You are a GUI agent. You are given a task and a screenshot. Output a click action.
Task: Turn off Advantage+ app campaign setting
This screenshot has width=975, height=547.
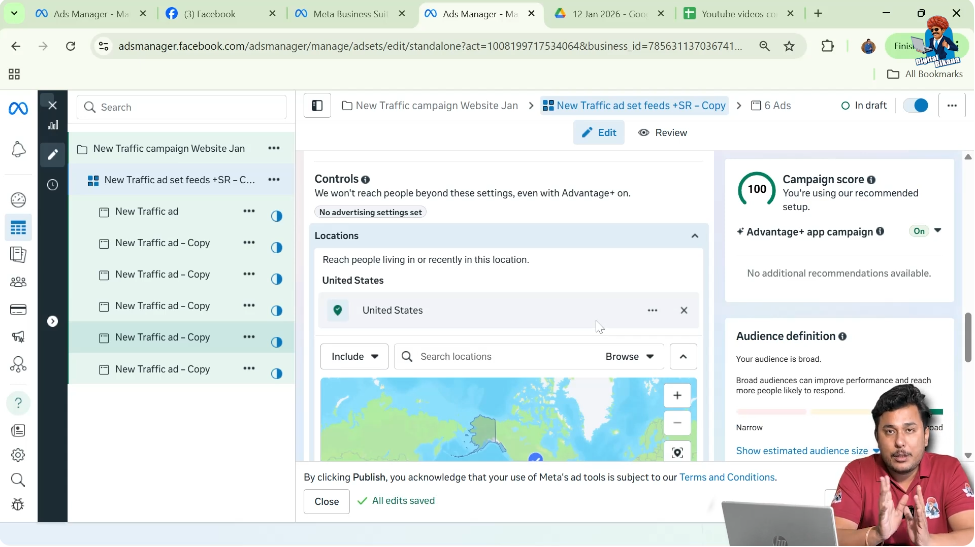pos(926,231)
